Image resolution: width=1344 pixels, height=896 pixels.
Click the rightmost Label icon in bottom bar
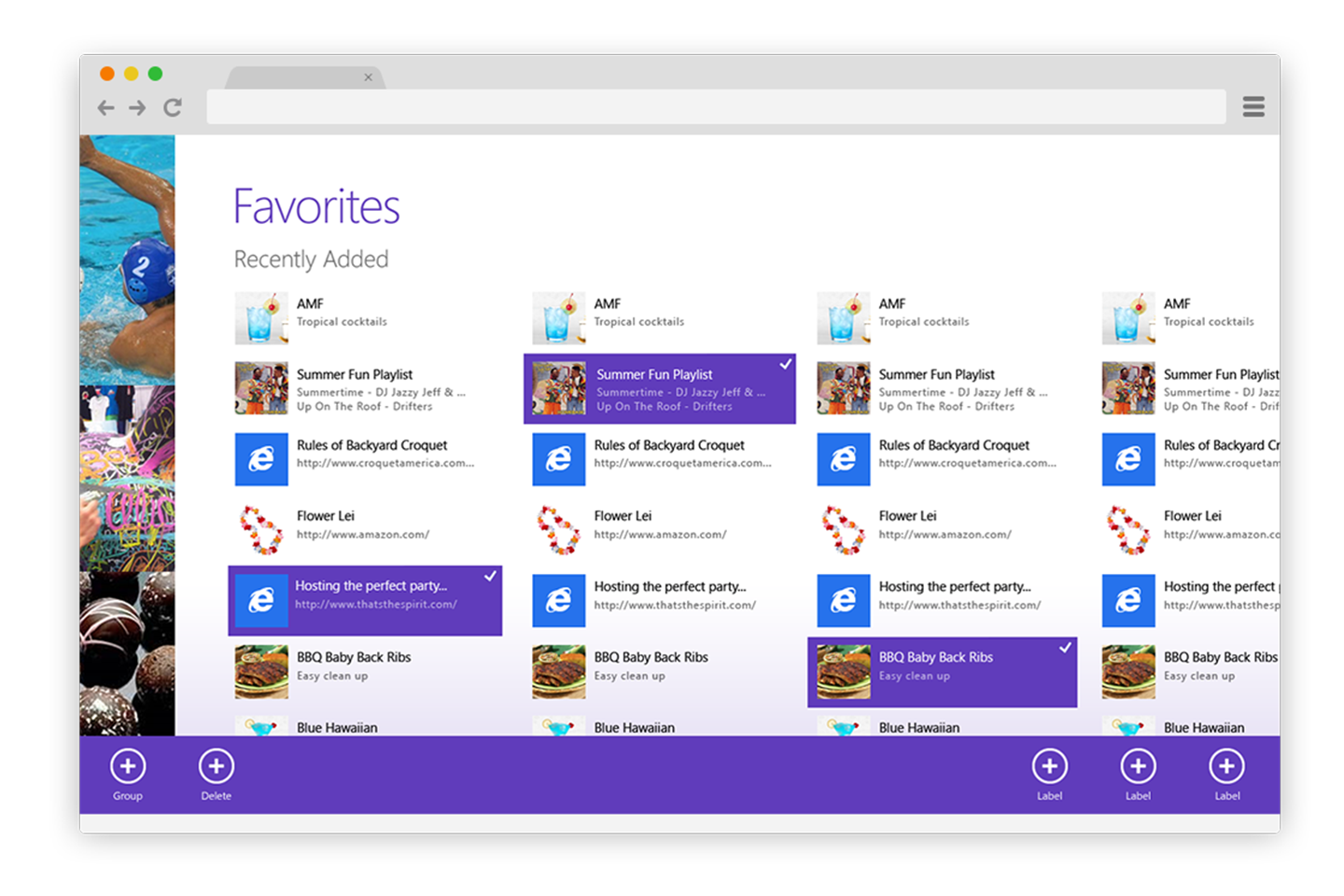[x=1226, y=766]
